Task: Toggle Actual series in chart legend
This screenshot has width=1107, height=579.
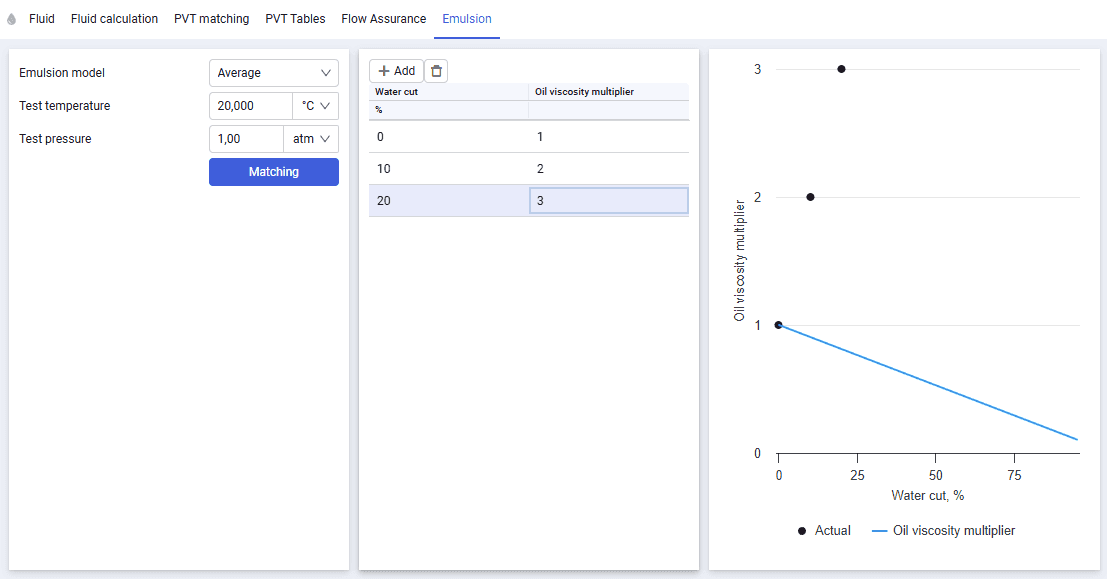Action: click(x=824, y=530)
